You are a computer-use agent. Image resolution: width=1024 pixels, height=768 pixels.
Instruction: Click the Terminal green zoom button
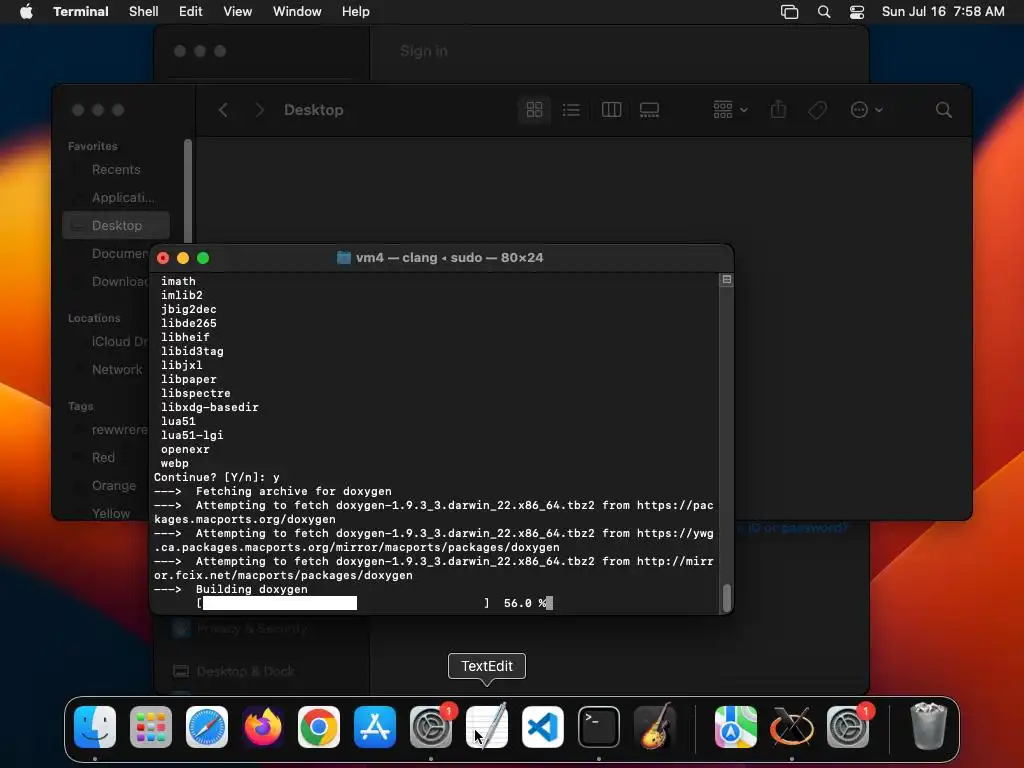(x=203, y=259)
